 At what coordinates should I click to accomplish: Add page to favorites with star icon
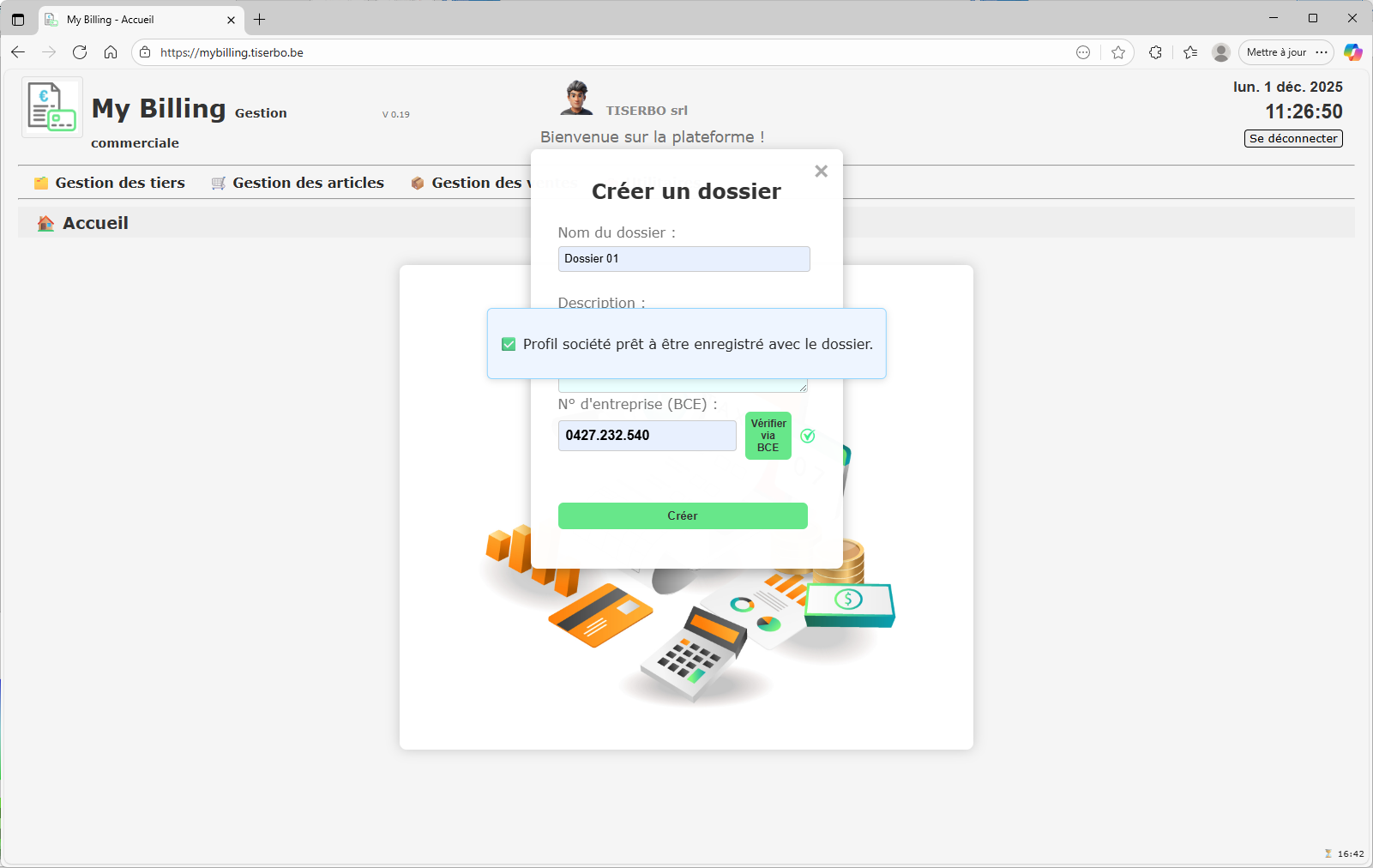tap(1117, 52)
